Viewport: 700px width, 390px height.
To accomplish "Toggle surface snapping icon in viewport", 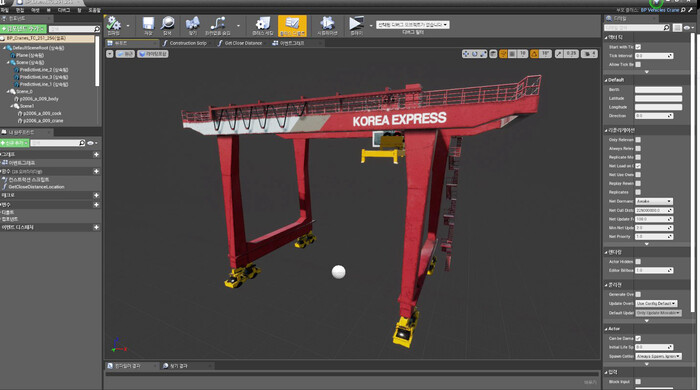I will [x=503, y=54].
